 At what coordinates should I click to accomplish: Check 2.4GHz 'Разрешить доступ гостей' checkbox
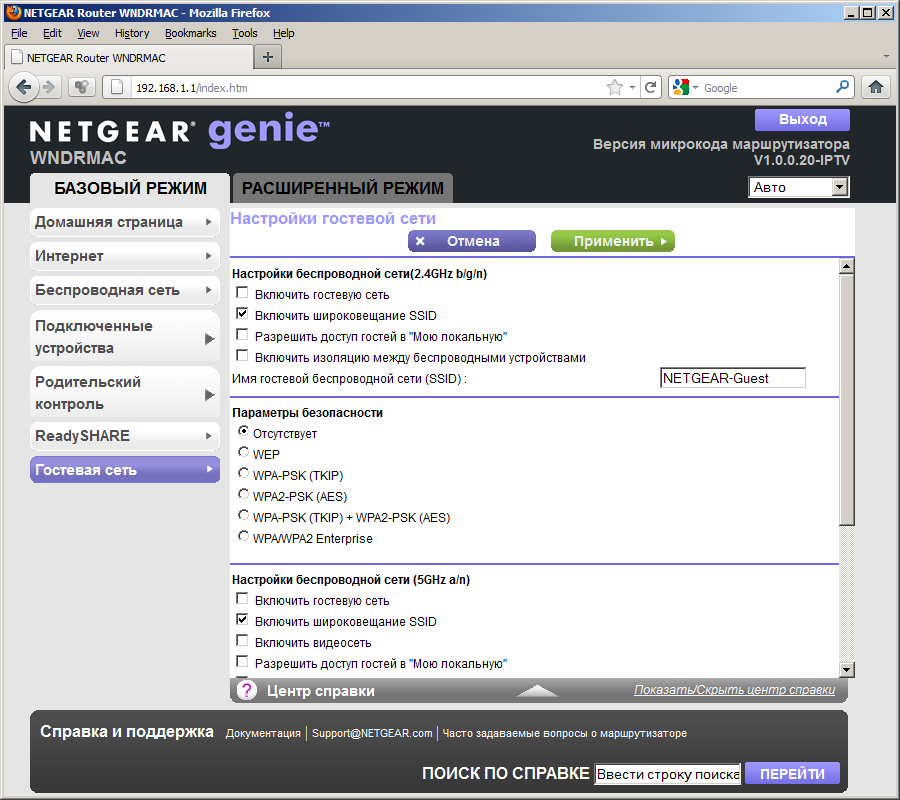242,335
